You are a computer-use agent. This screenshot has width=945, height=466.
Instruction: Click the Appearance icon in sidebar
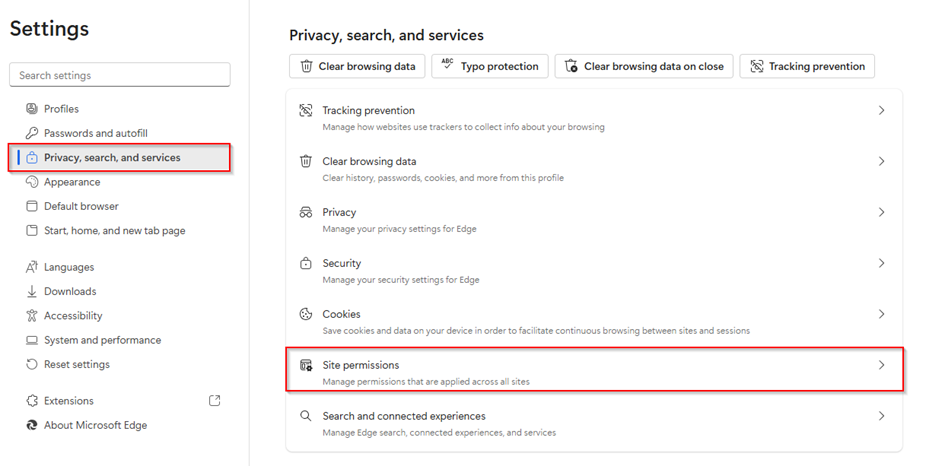click(32, 182)
